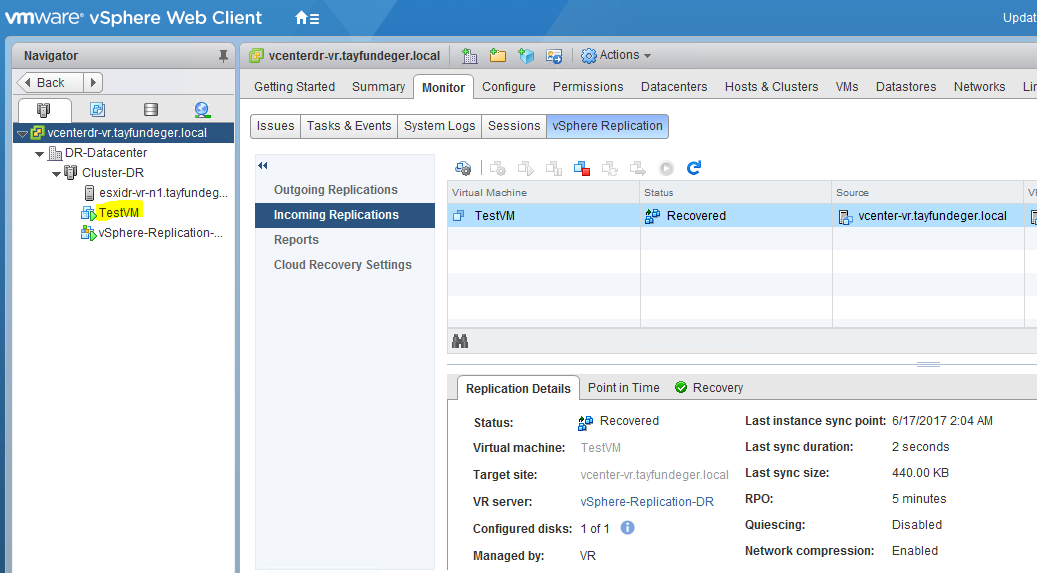The height and width of the screenshot is (573, 1037).
Task: Click the Assign license icon
Action: 554,56
